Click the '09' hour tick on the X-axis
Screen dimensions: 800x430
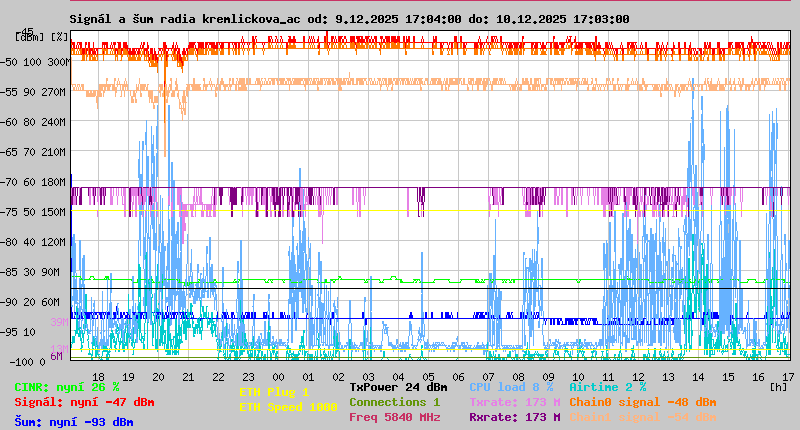[x=548, y=377]
